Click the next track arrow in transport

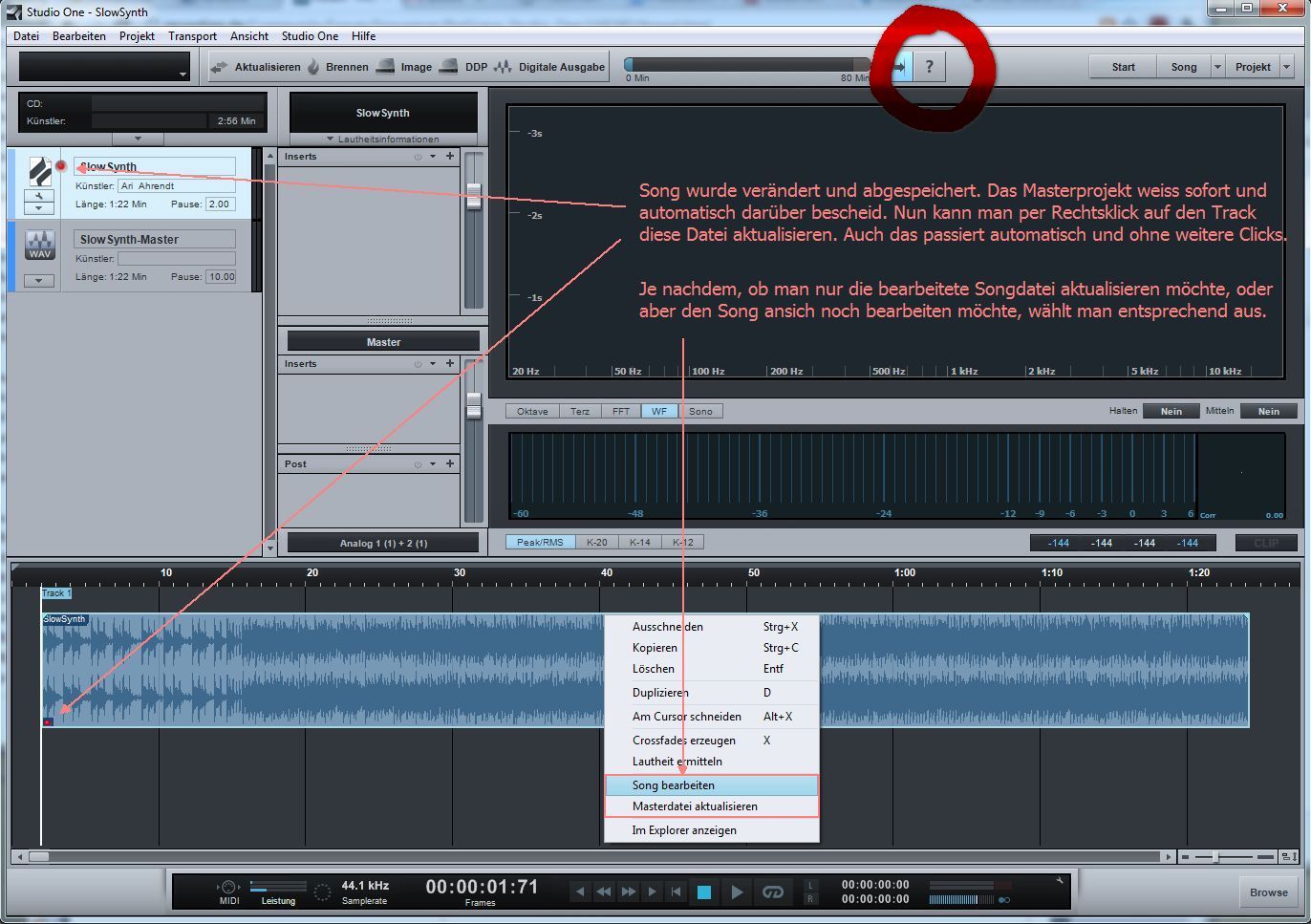pos(652,892)
